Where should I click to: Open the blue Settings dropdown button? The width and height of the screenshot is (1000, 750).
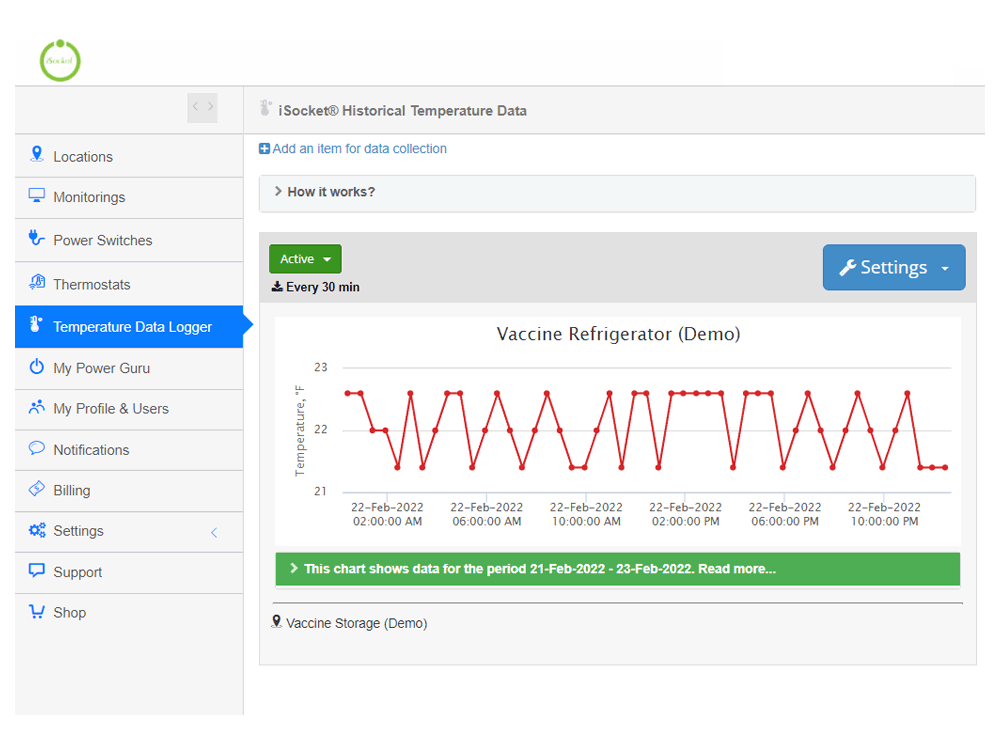(894, 268)
